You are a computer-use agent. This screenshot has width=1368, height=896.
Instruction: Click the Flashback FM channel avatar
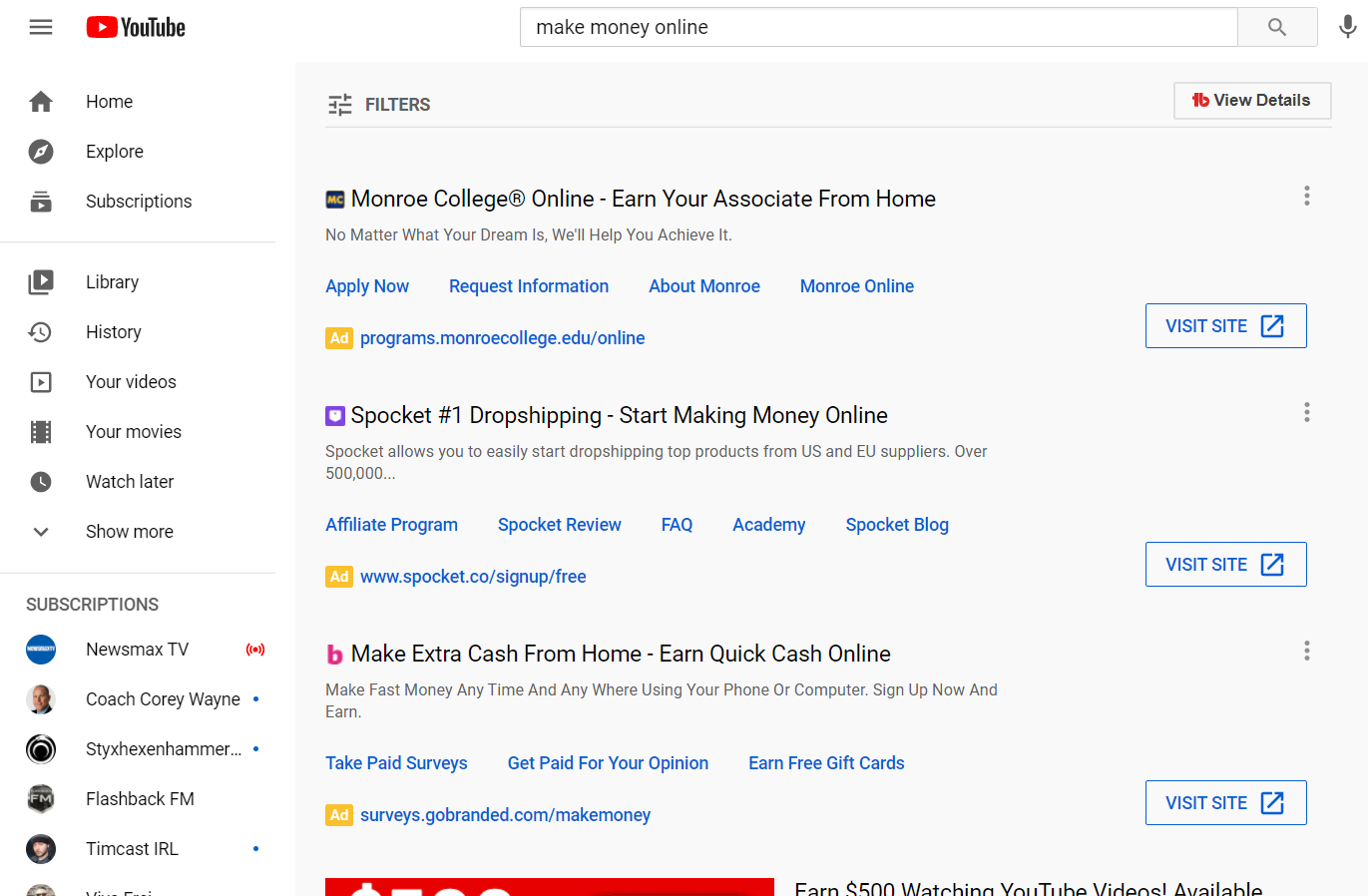(x=41, y=799)
